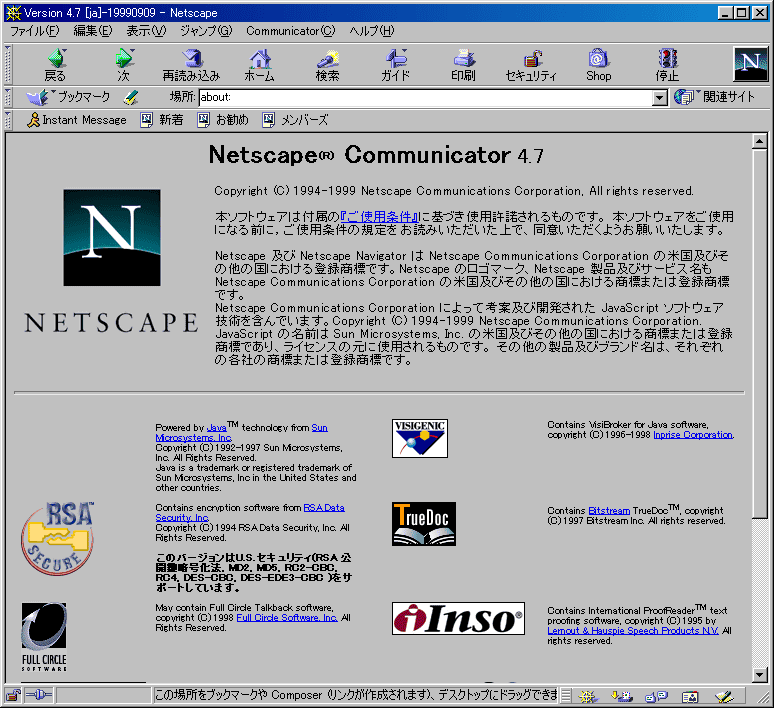Reload the page with 再読み込み
The height and width of the screenshot is (708, 774).
pyautogui.click(x=192, y=65)
